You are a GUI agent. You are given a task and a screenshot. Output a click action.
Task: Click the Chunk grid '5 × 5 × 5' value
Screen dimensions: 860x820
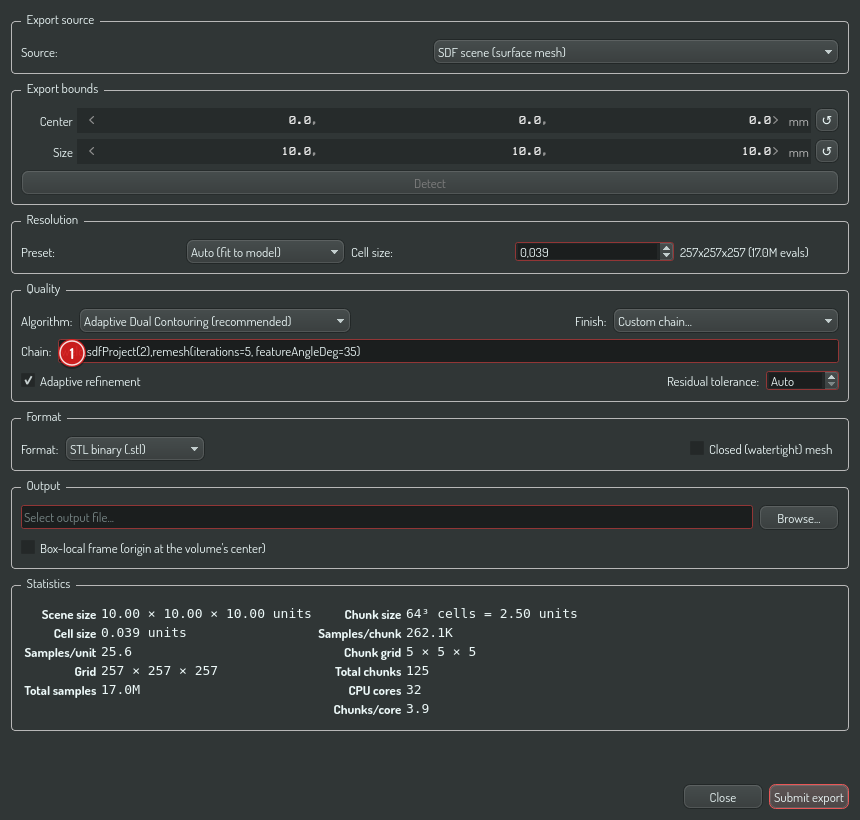(x=441, y=652)
